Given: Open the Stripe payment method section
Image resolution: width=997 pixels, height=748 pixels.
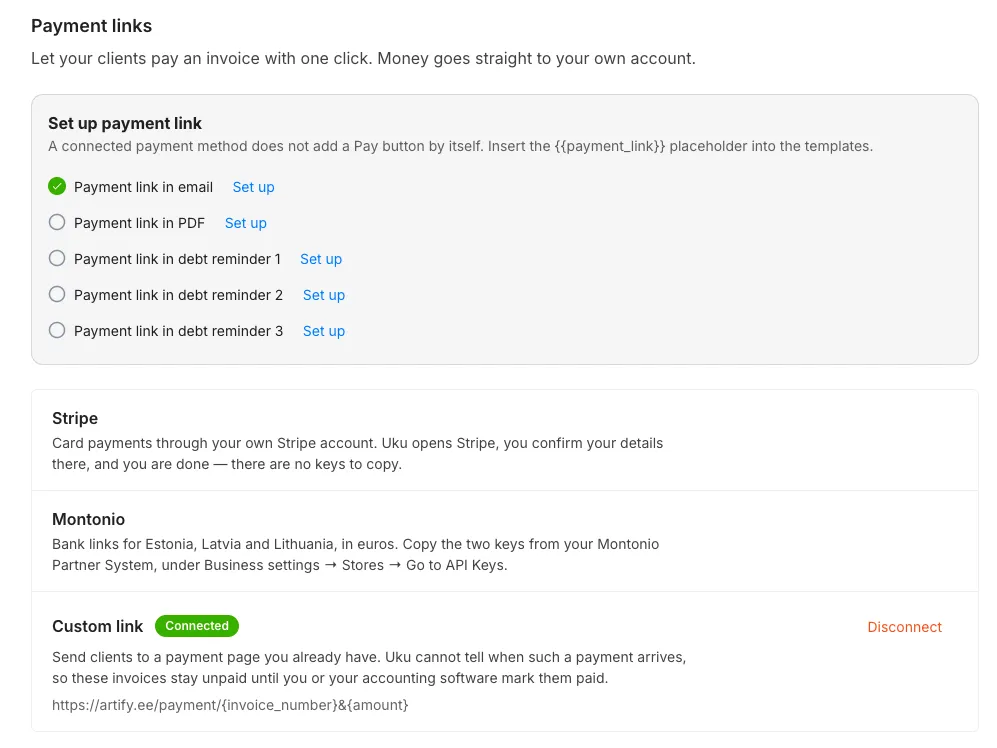Looking at the screenshot, I should [505, 440].
